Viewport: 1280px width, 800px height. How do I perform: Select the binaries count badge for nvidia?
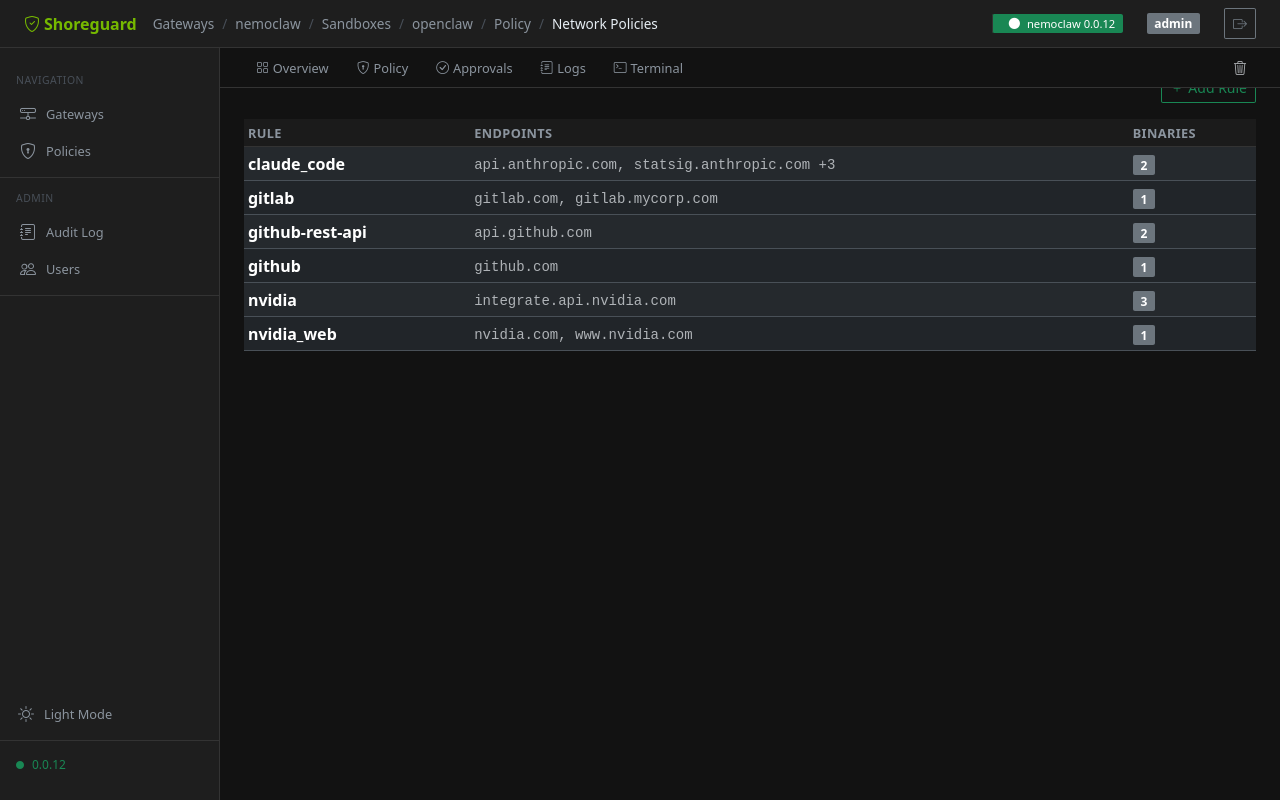(1143, 300)
